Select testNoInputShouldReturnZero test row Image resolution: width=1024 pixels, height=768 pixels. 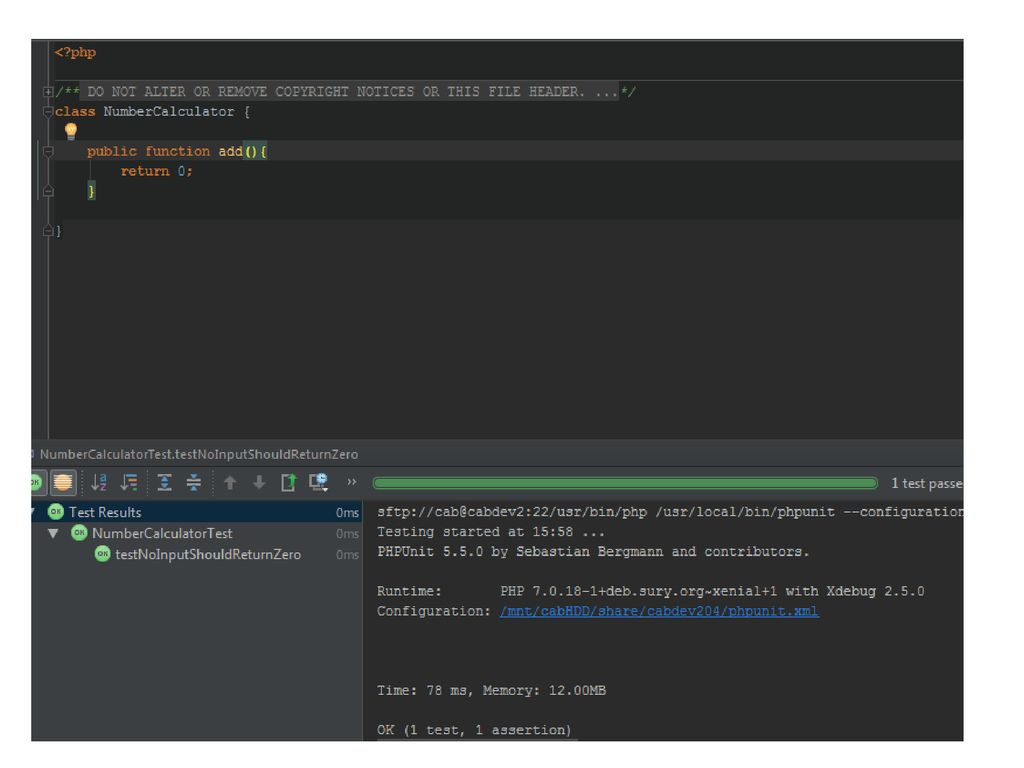[196, 554]
